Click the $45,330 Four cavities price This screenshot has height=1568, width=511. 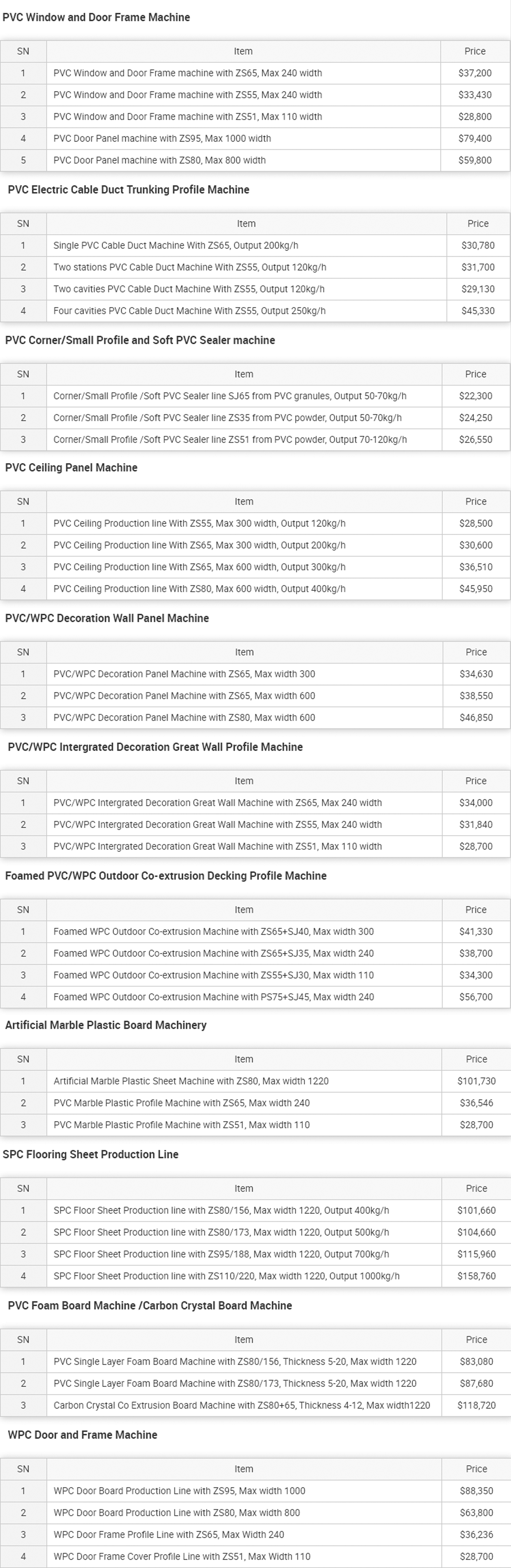point(478,310)
